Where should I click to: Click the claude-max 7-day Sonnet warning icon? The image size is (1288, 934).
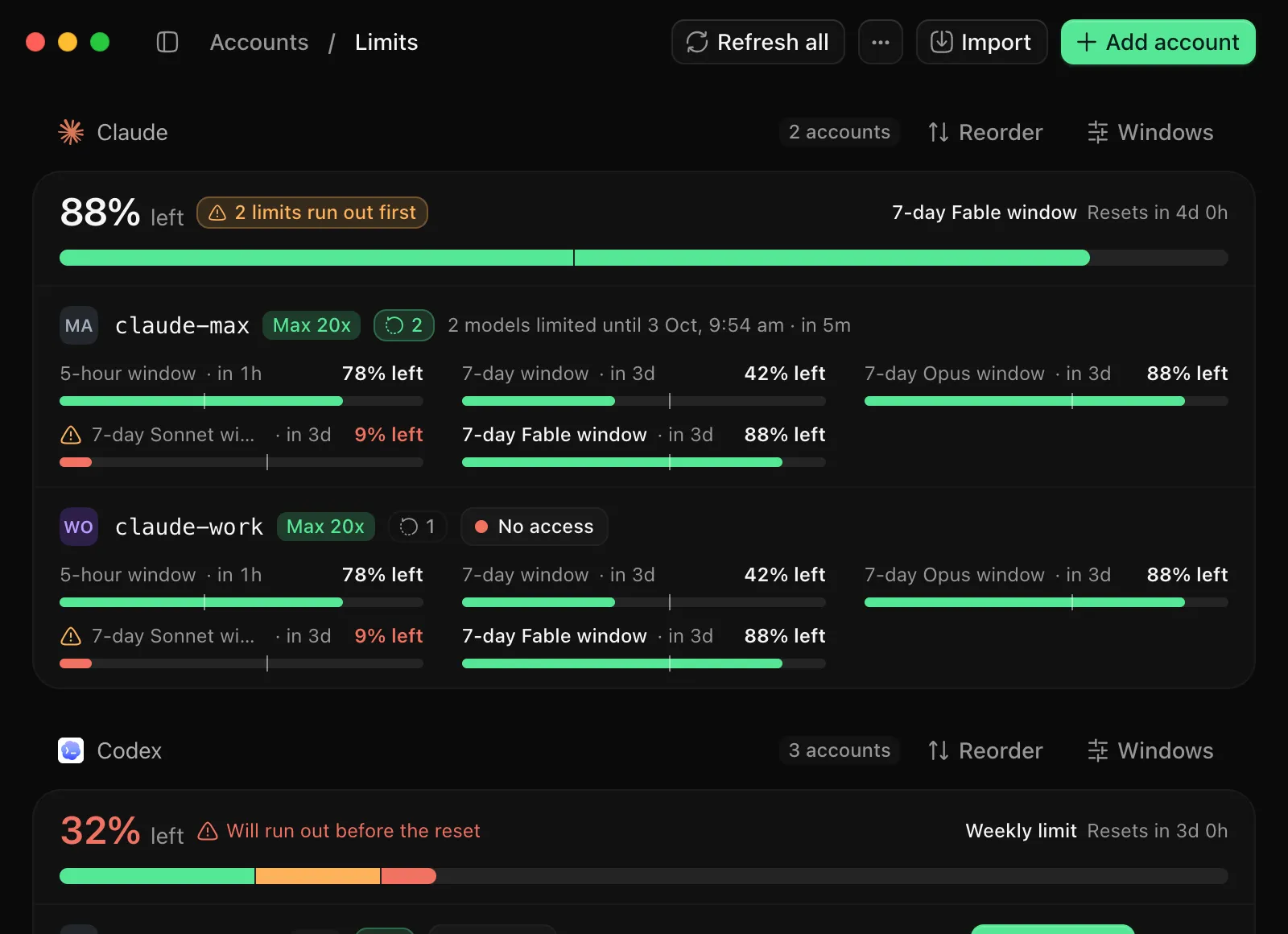[71, 435]
